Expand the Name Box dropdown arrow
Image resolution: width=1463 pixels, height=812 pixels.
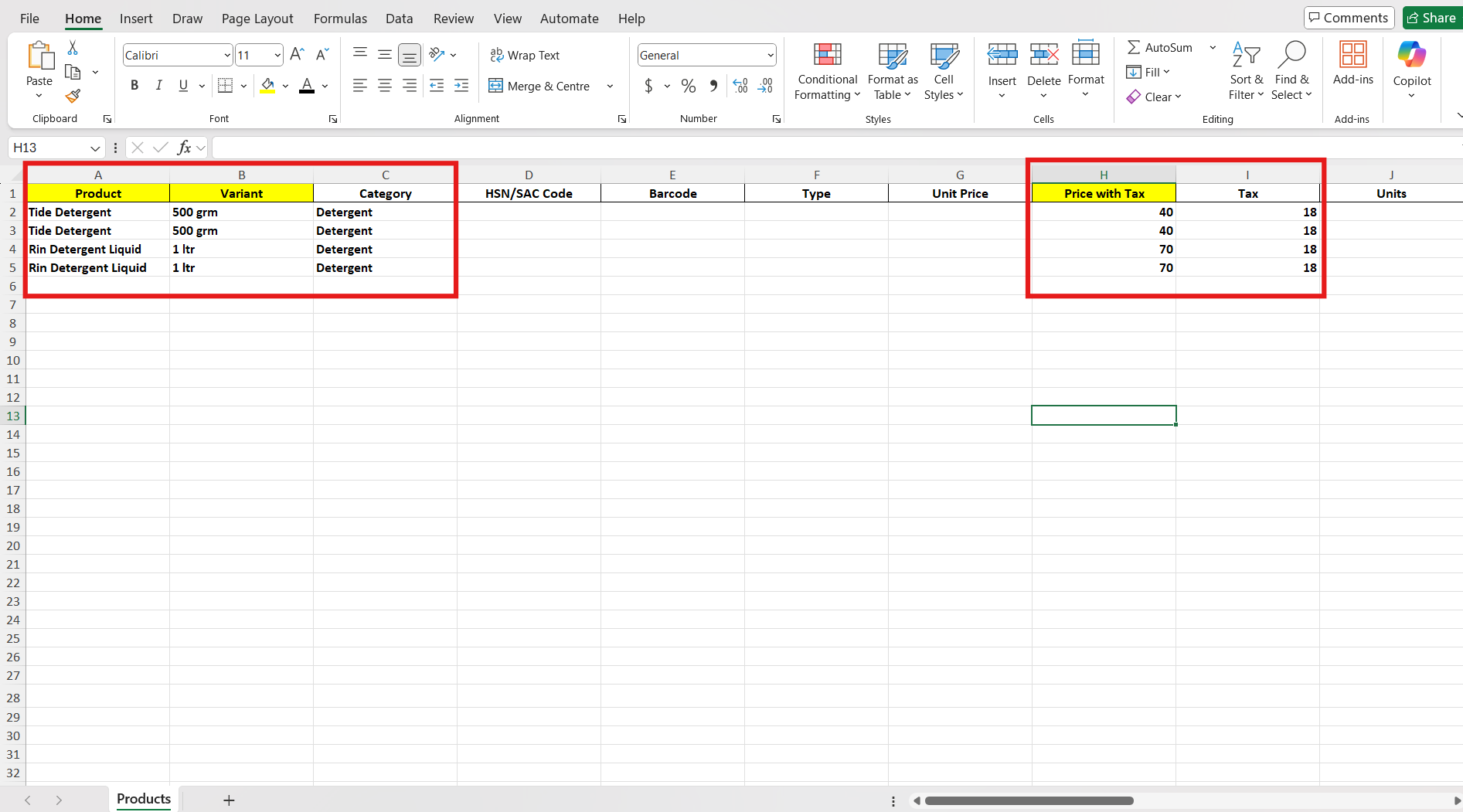pos(95,148)
